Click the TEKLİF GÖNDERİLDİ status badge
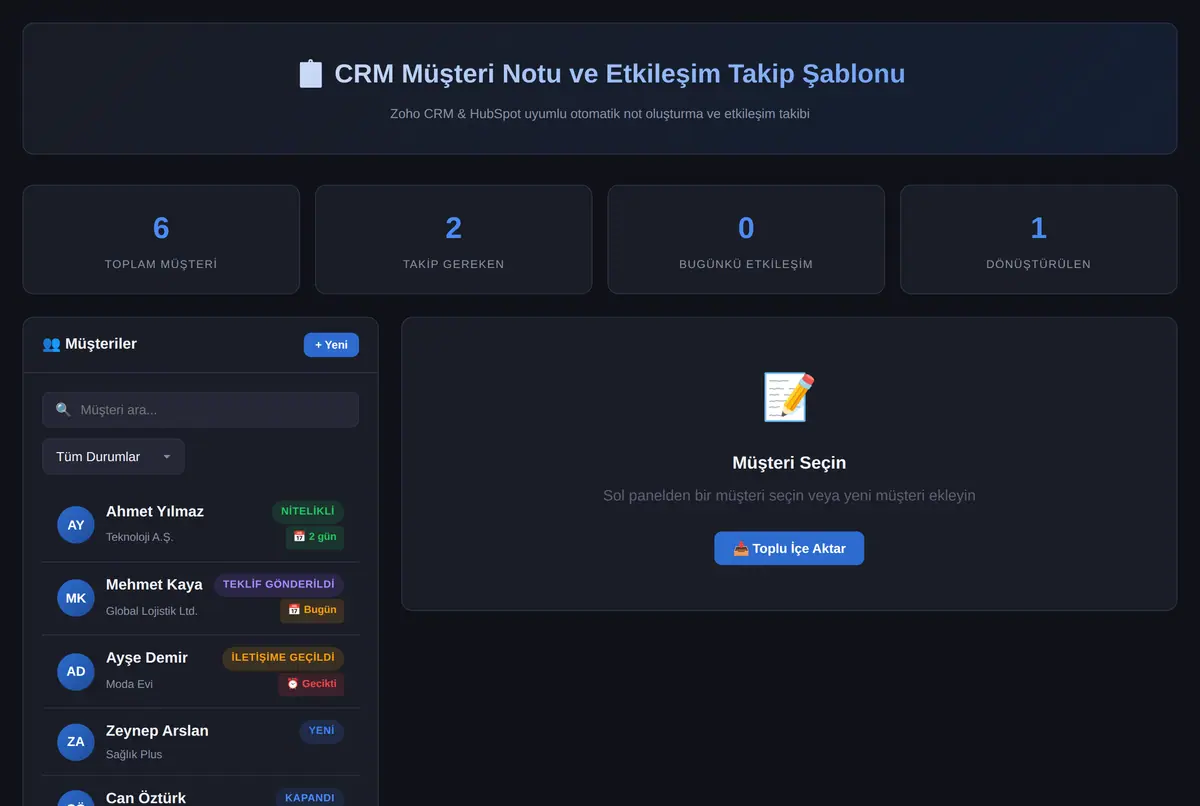Screen dimensions: 1200x806 click(x=279, y=585)
